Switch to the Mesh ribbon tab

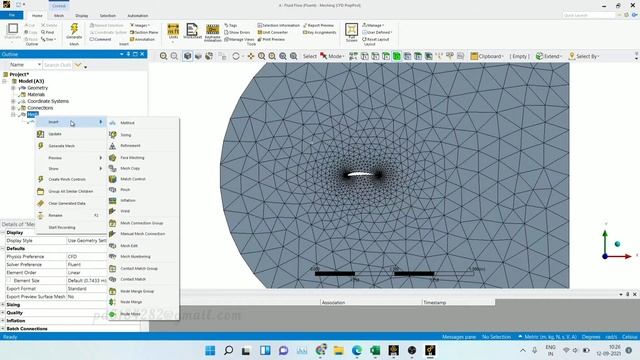coord(59,16)
